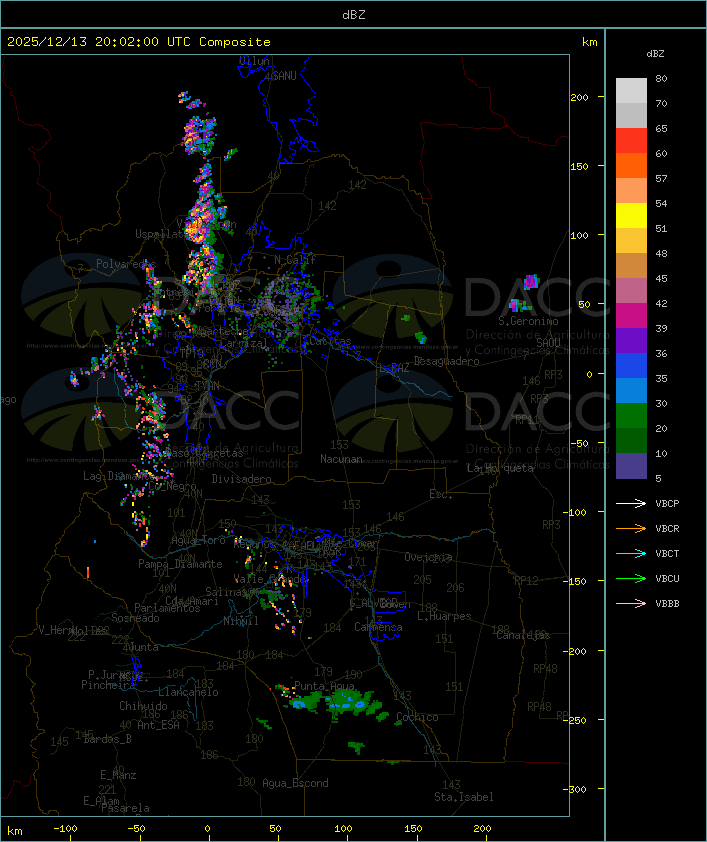Choose the bright green 20-30 dBZ swatch
707x842 pixels.
631,416
